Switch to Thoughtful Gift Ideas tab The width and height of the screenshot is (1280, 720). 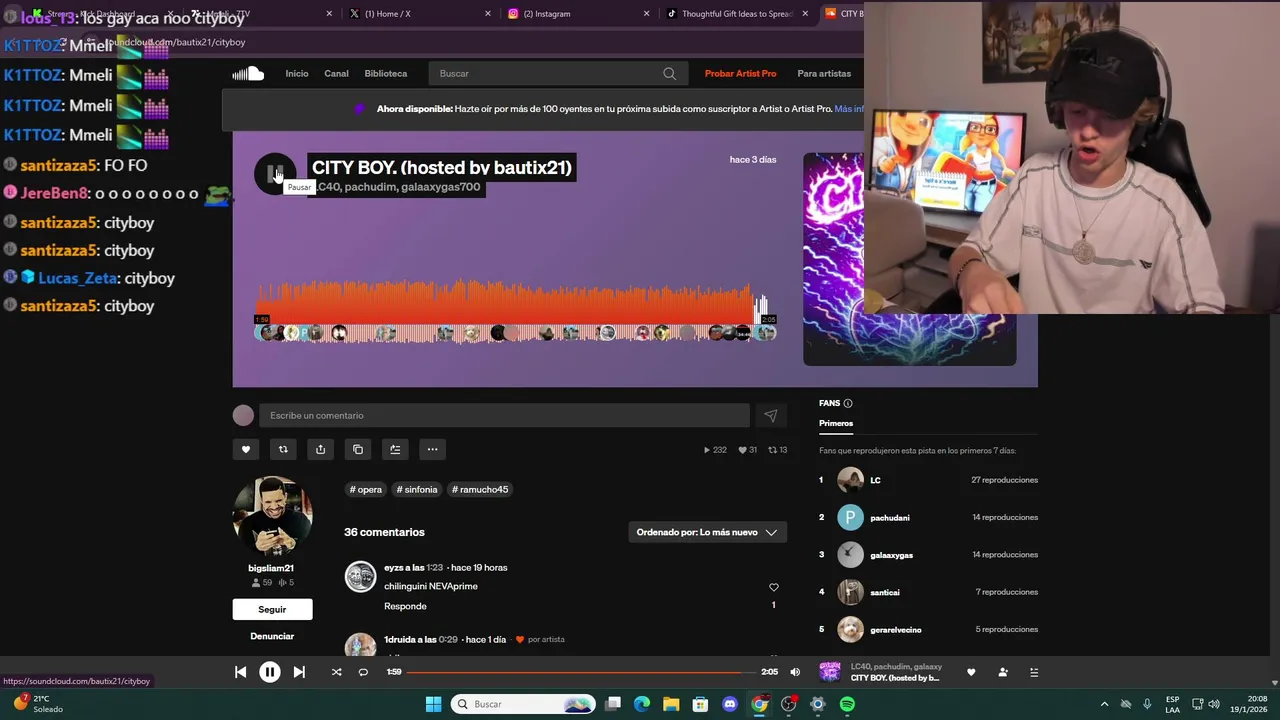point(737,14)
